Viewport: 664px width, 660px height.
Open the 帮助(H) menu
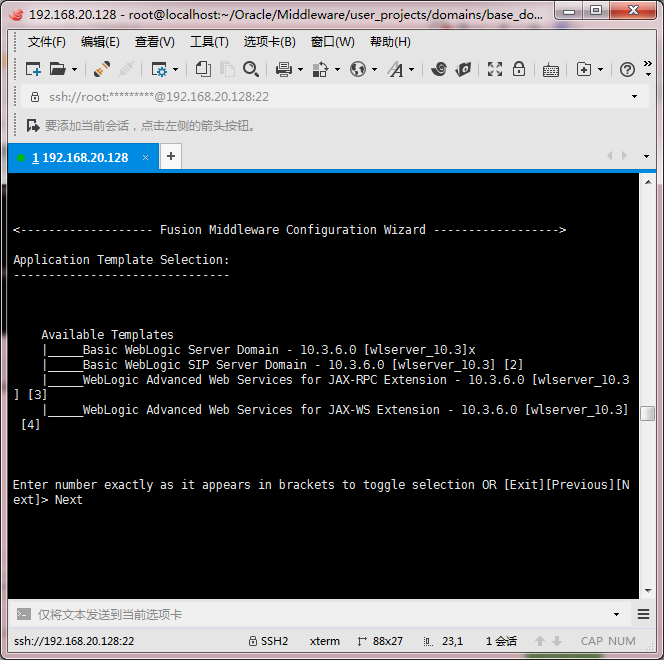tap(390, 42)
